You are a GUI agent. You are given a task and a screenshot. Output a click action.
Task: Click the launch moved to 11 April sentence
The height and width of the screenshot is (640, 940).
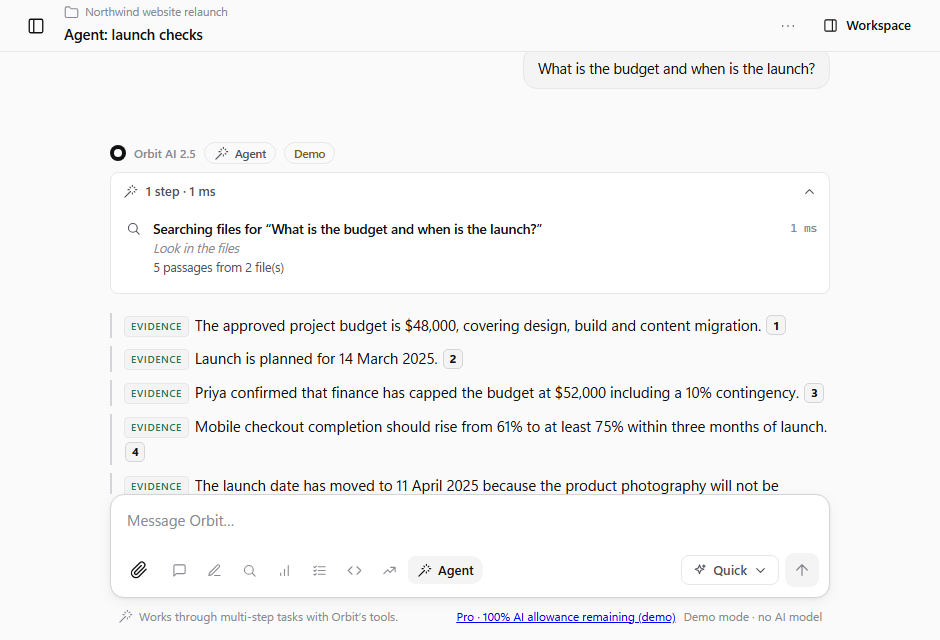(x=487, y=486)
